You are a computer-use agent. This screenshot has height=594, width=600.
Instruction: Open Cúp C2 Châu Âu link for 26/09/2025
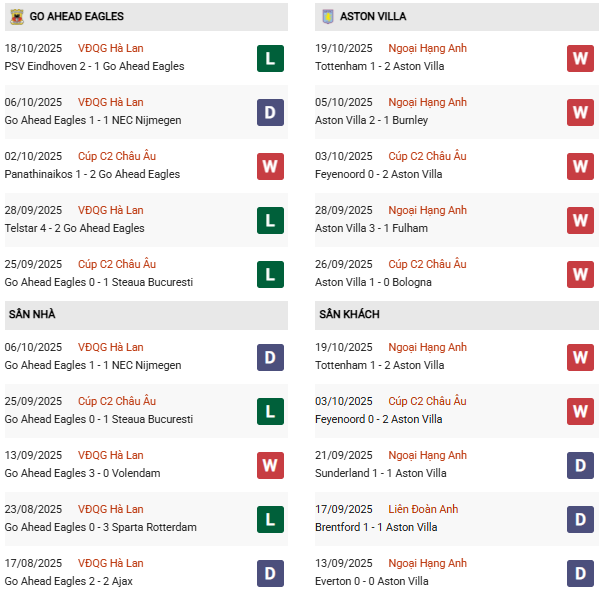click(x=427, y=264)
